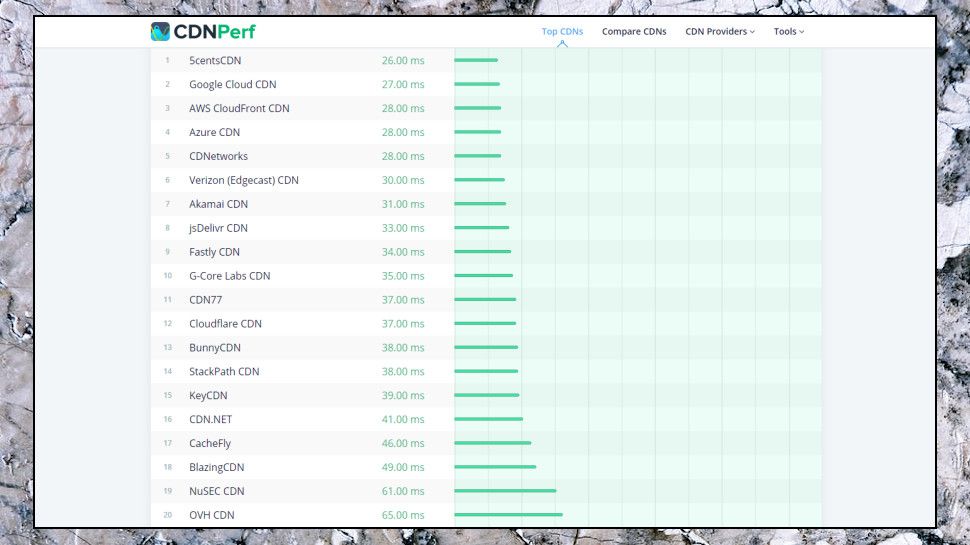
Task: Click the NuSEC CDN 61.00 ms value
Action: coord(403,491)
